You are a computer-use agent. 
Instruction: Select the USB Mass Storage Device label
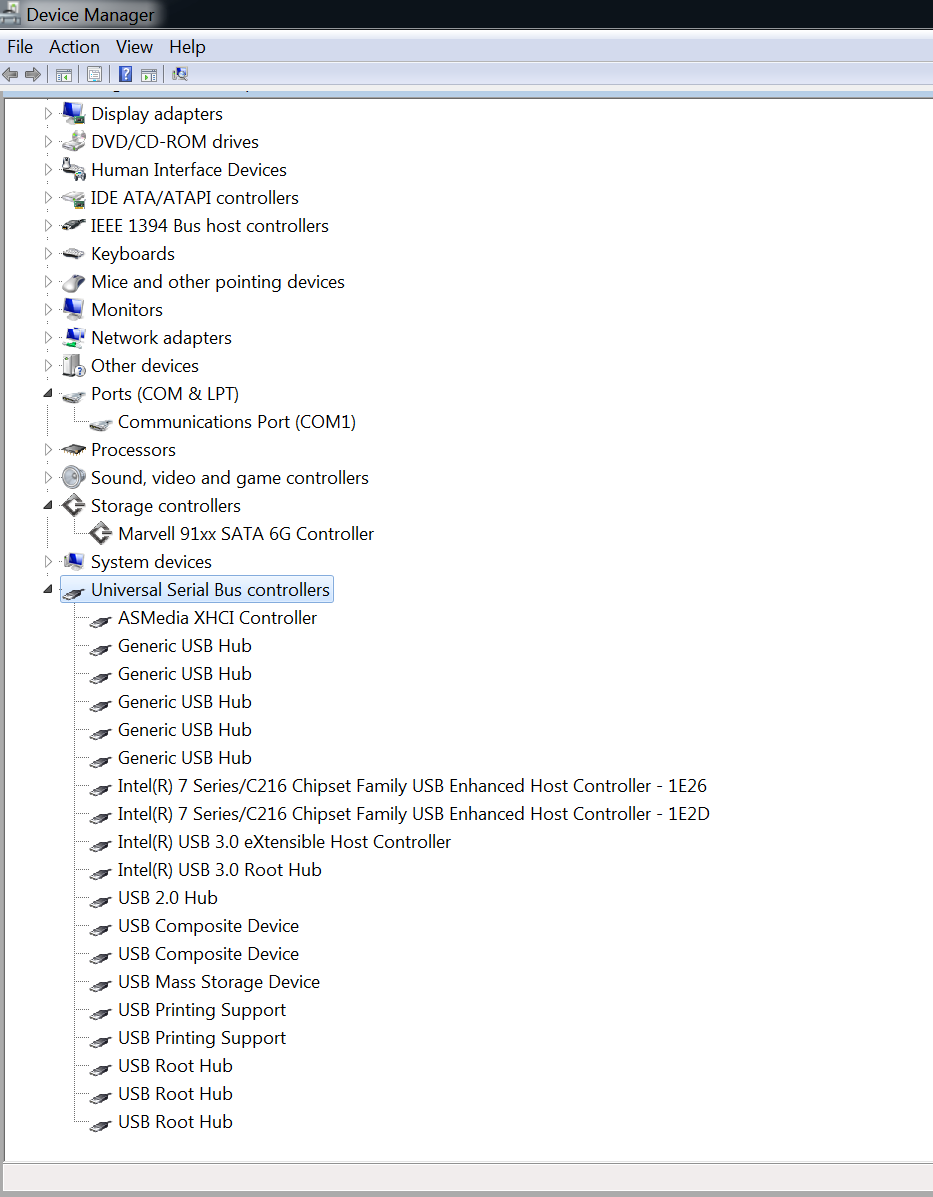(219, 982)
